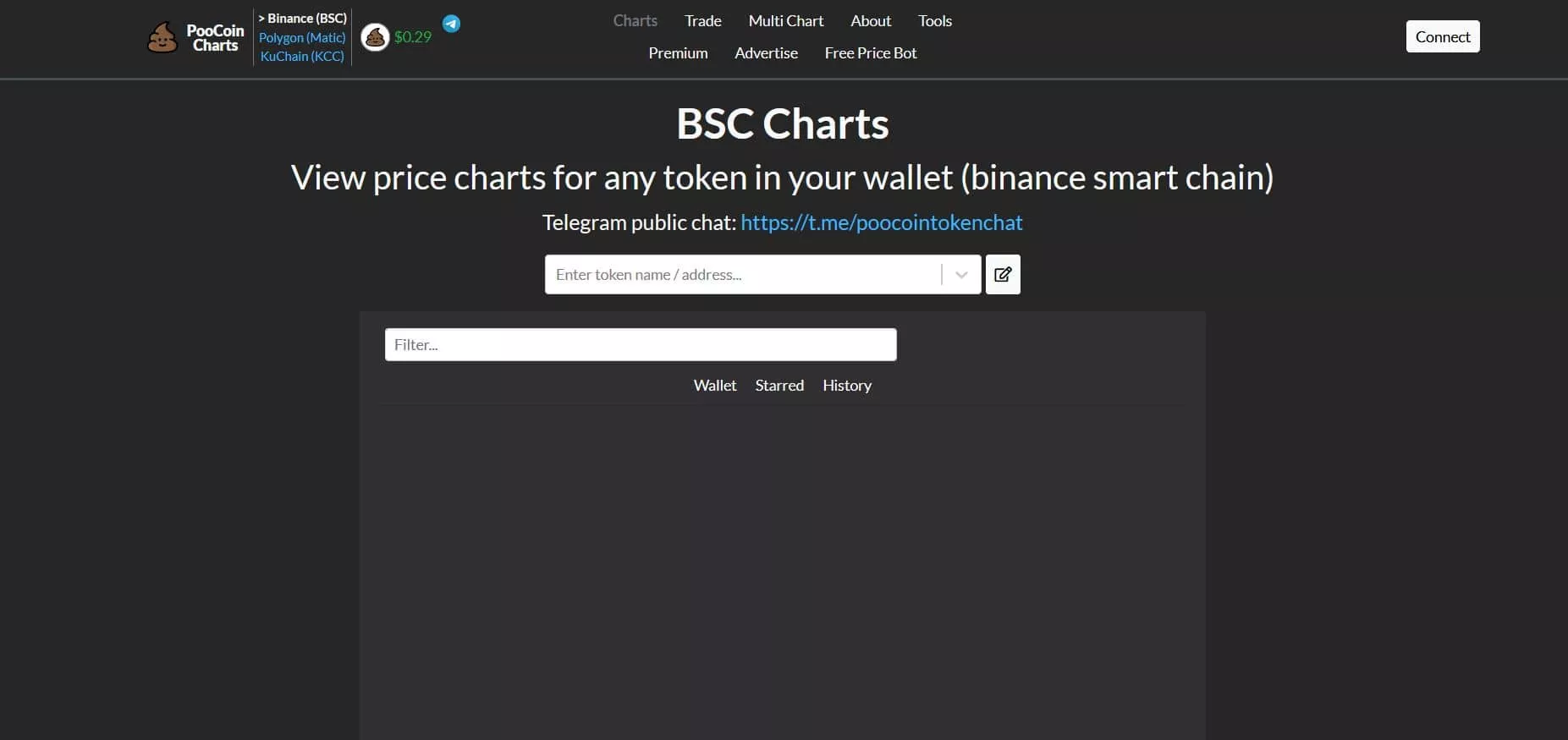Image resolution: width=1568 pixels, height=740 pixels.
Task: Open the Tools menu
Action: point(935,21)
